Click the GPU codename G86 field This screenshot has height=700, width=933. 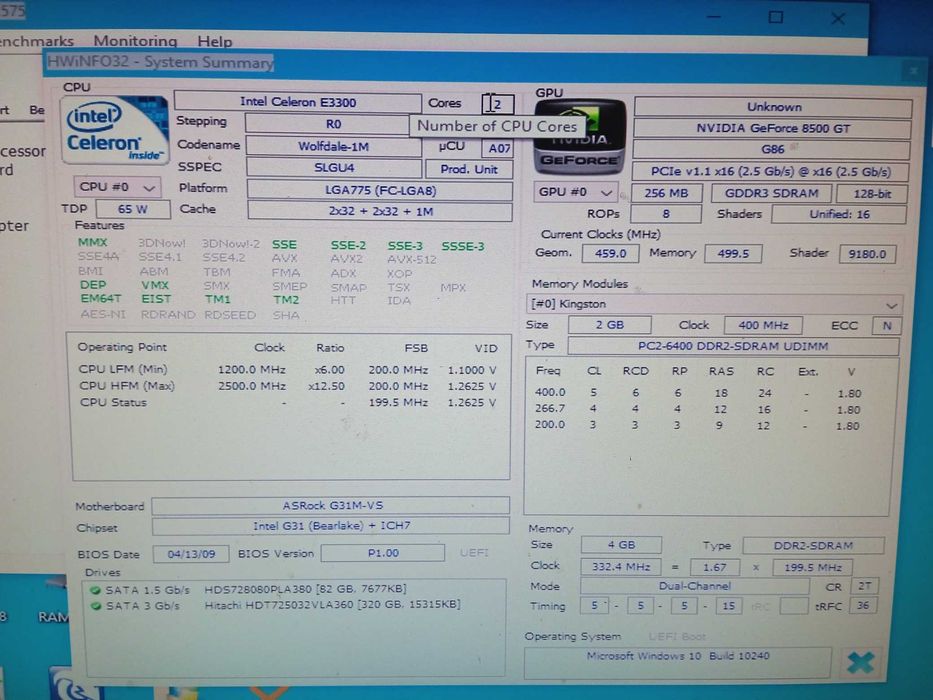772,149
